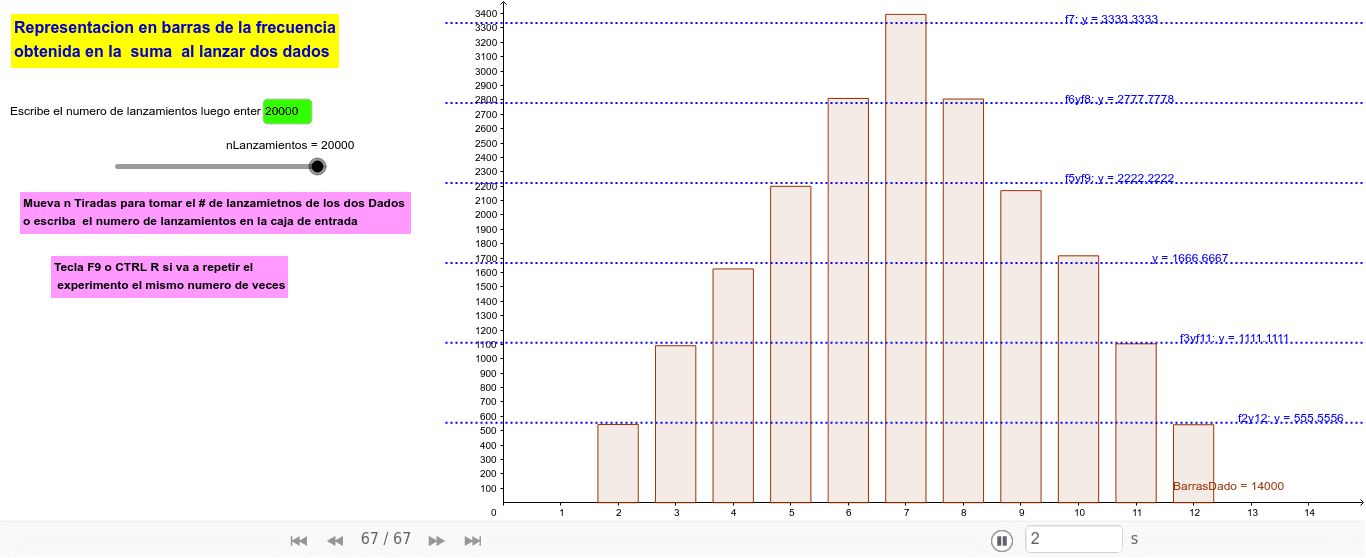The width and height of the screenshot is (1366, 558).
Task: Select the bar for sum 4
Action: (733, 385)
